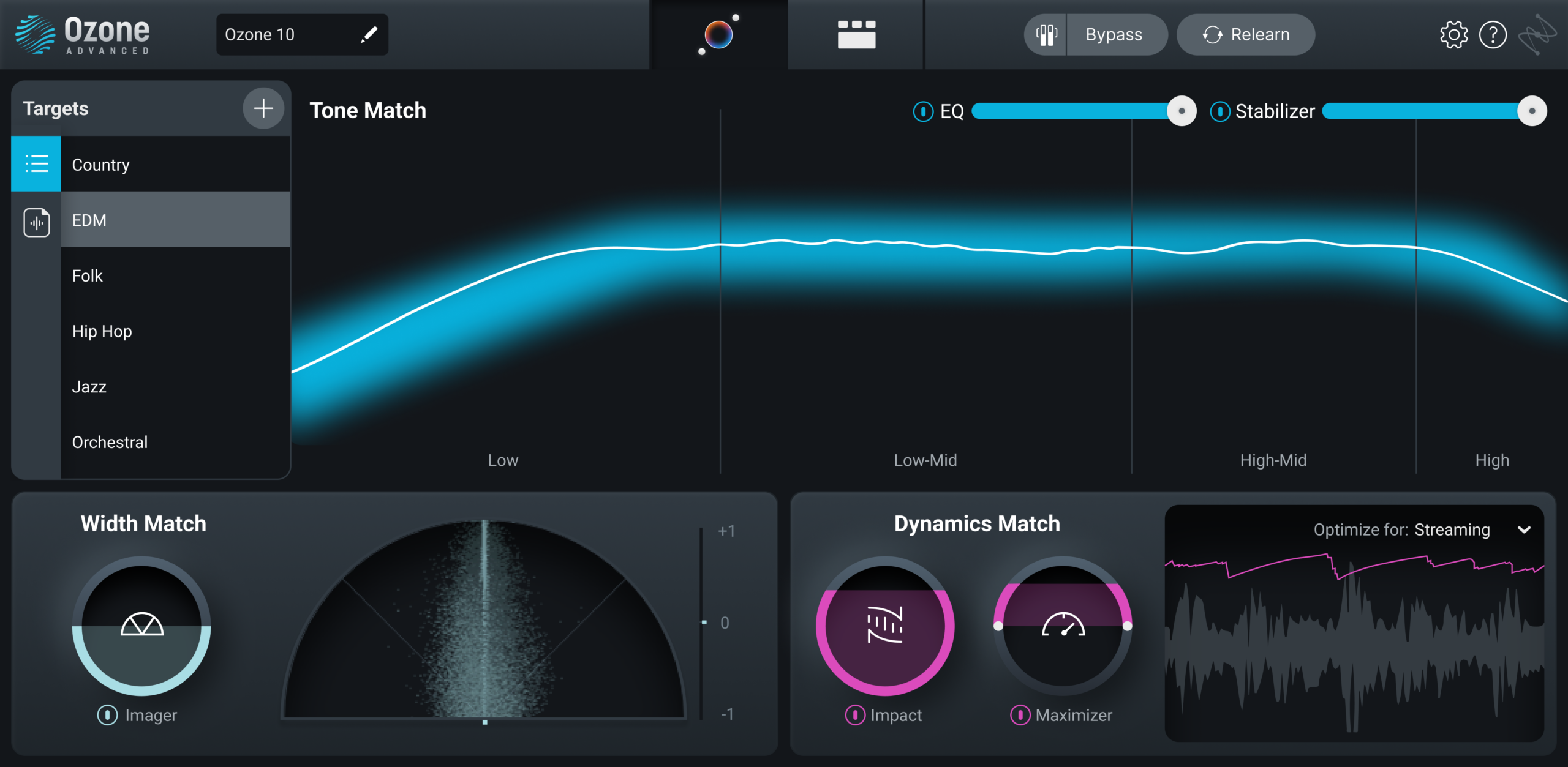This screenshot has width=1568, height=767.
Task: Click the iZotope swirl logo
Action: [1537, 35]
